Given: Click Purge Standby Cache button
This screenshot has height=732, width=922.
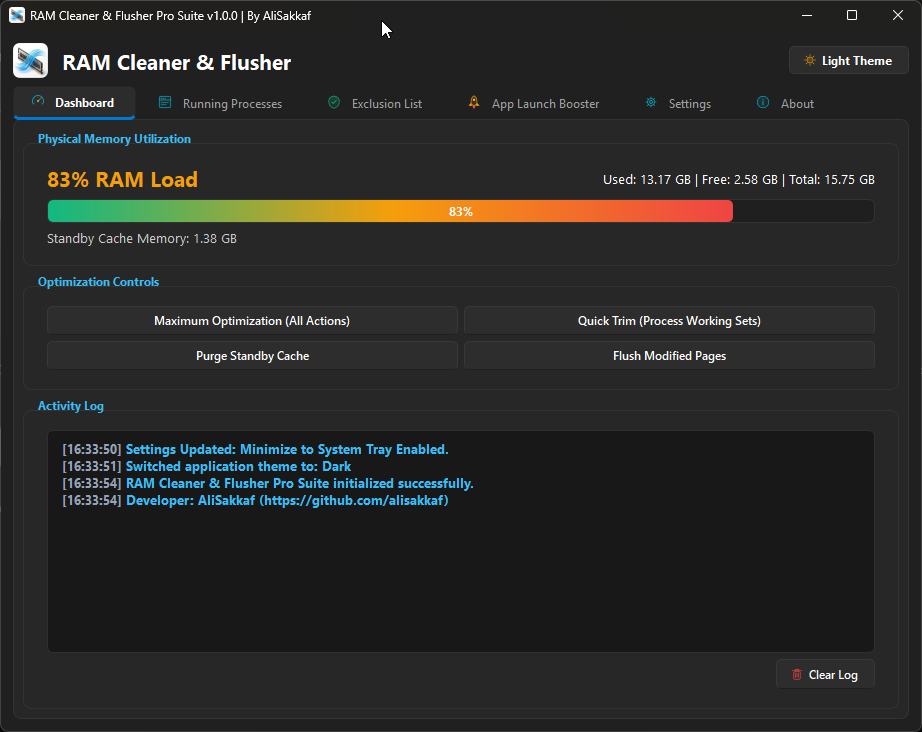Looking at the screenshot, I should [252, 356].
